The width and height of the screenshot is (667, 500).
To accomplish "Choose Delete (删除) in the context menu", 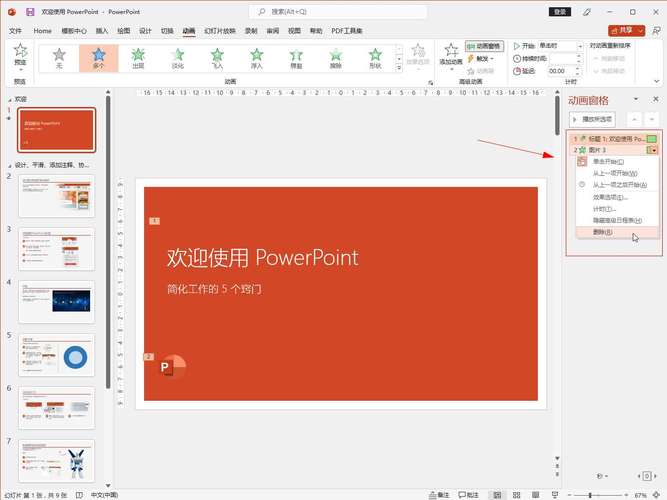I will coord(617,232).
